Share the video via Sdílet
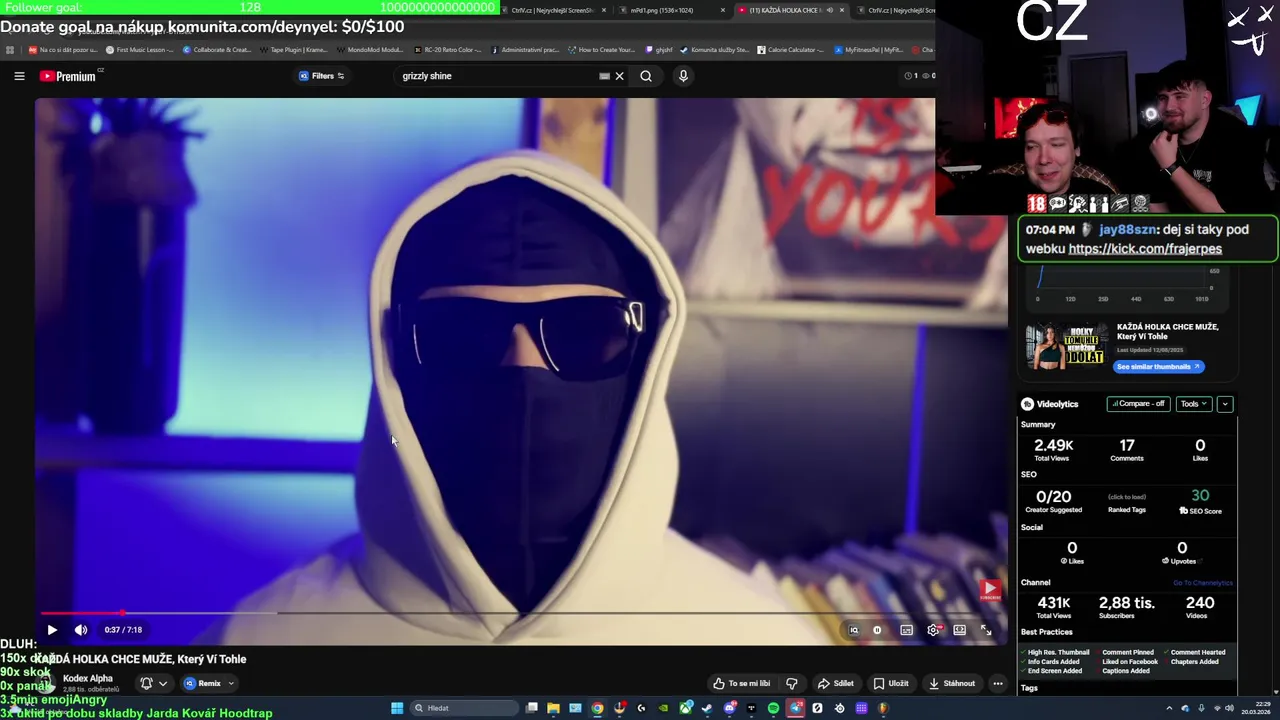This screenshot has width=1280, height=720. [x=835, y=683]
